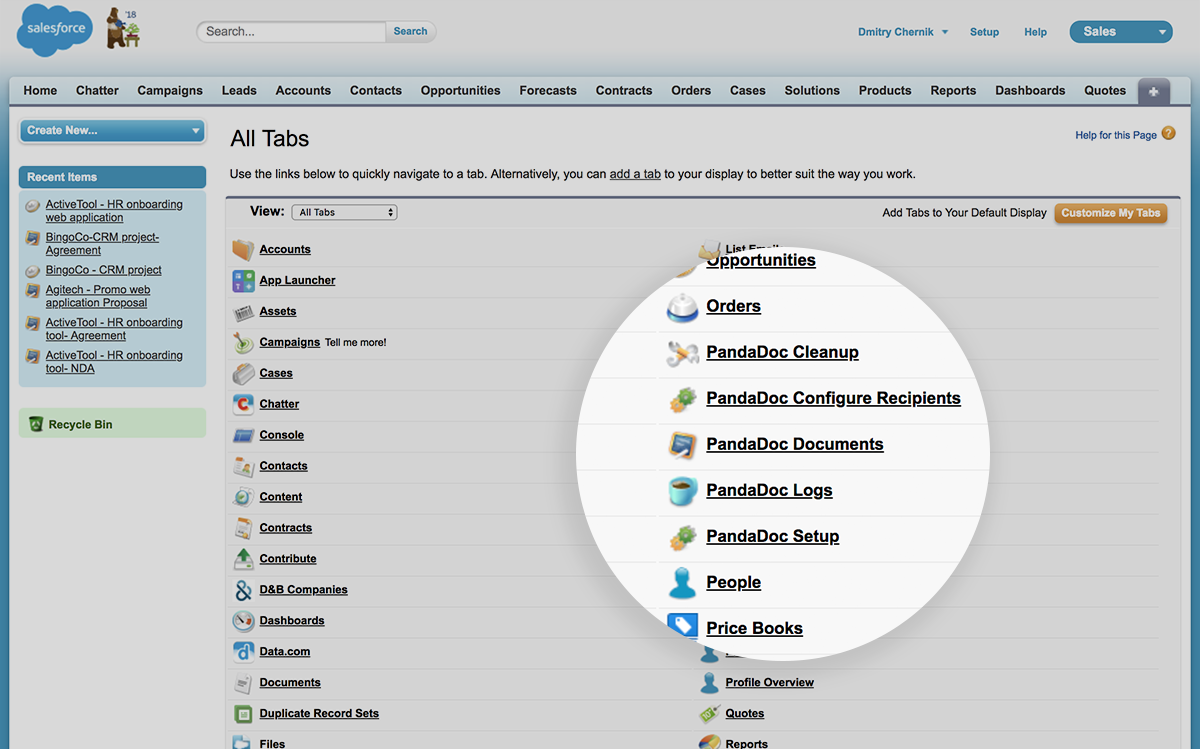Click the Campaigns target icon
The image size is (1200, 749).
243,342
